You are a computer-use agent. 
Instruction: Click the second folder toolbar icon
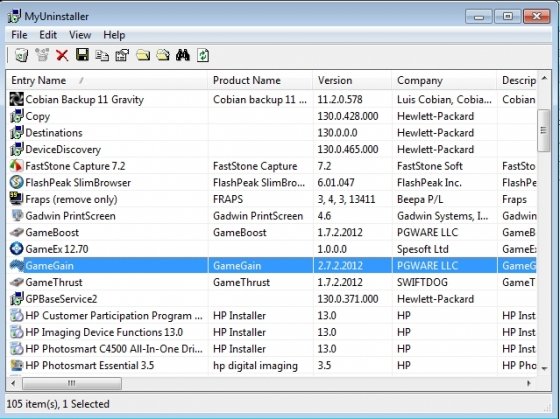tap(163, 55)
